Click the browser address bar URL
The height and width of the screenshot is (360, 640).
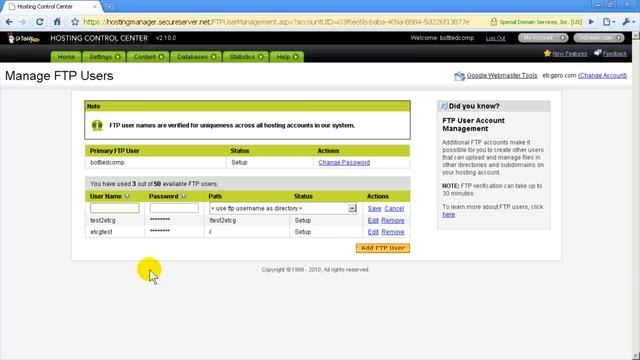(x=276, y=22)
